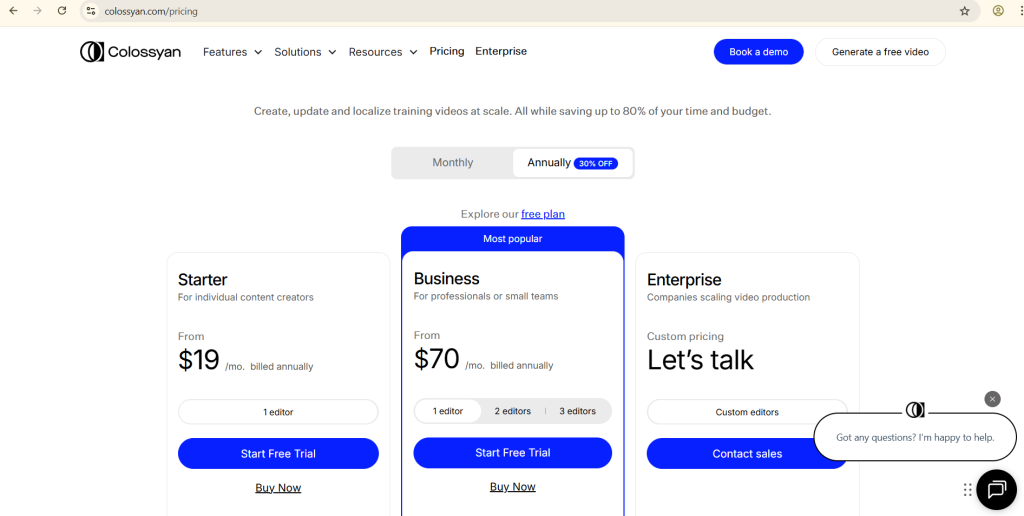Viewport: 1024px width, 516px height.
Task: Open the browser profile icon
Action: [998, 11]
